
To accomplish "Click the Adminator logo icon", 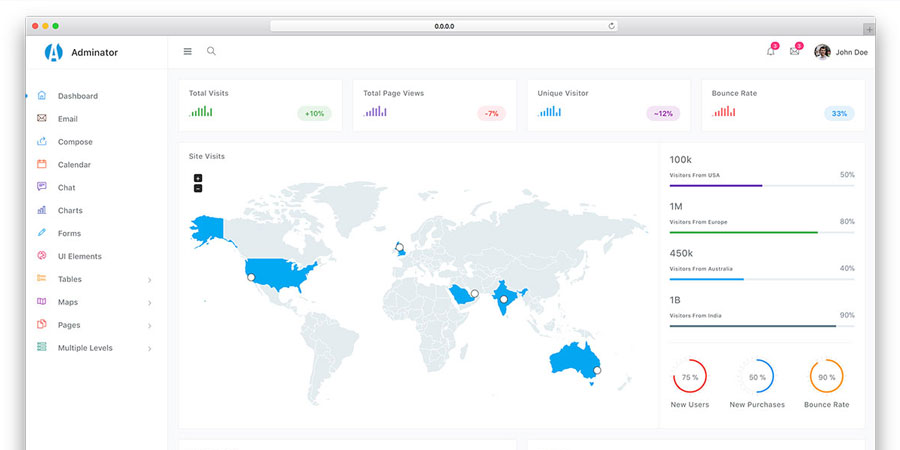I will tap(53, 52).
